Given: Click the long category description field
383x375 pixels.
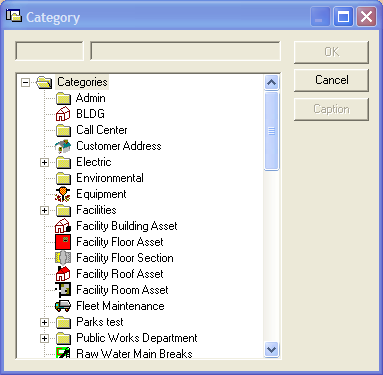Looking at the screenshot, I should 185,51.
